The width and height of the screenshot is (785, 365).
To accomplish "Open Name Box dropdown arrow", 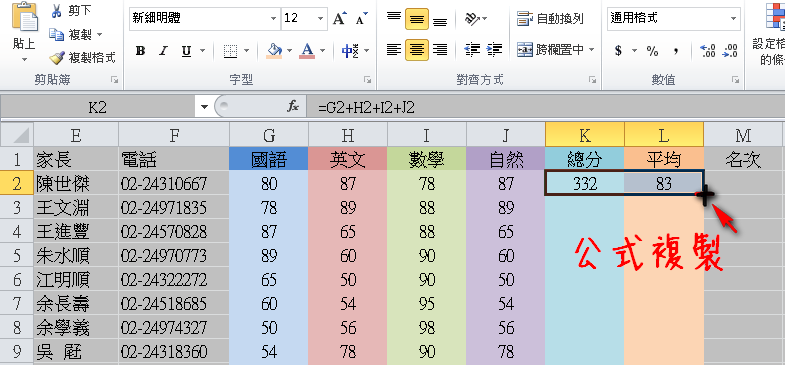I will pyautogui.click(x=204, y=107).
